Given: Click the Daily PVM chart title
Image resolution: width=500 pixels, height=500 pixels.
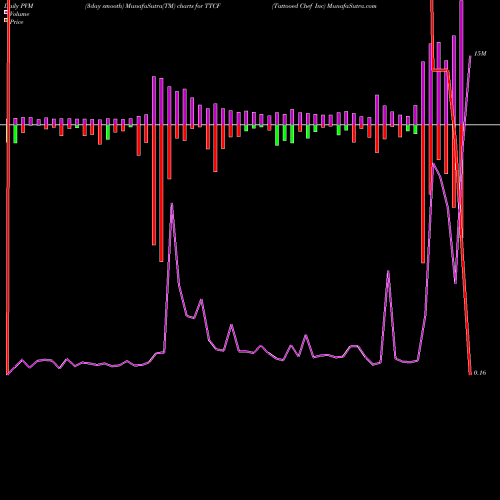Looking at the screenshot, I should 19,6.
